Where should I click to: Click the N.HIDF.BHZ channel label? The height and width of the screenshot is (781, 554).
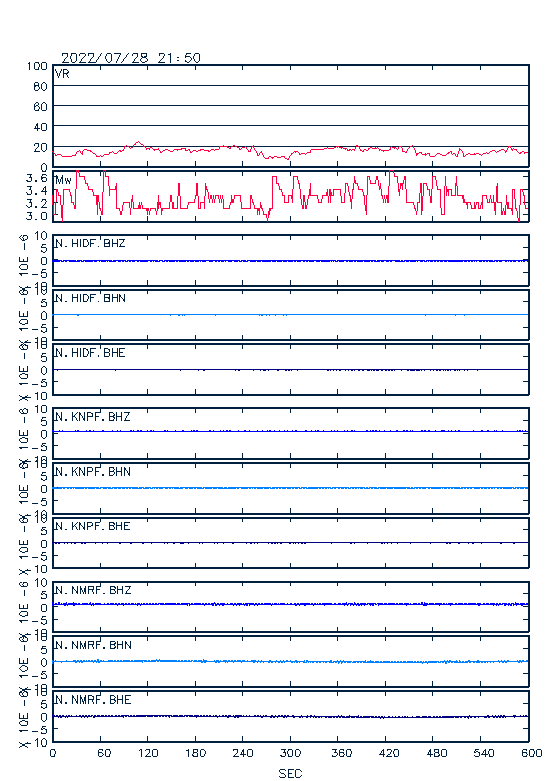point(90,244)
